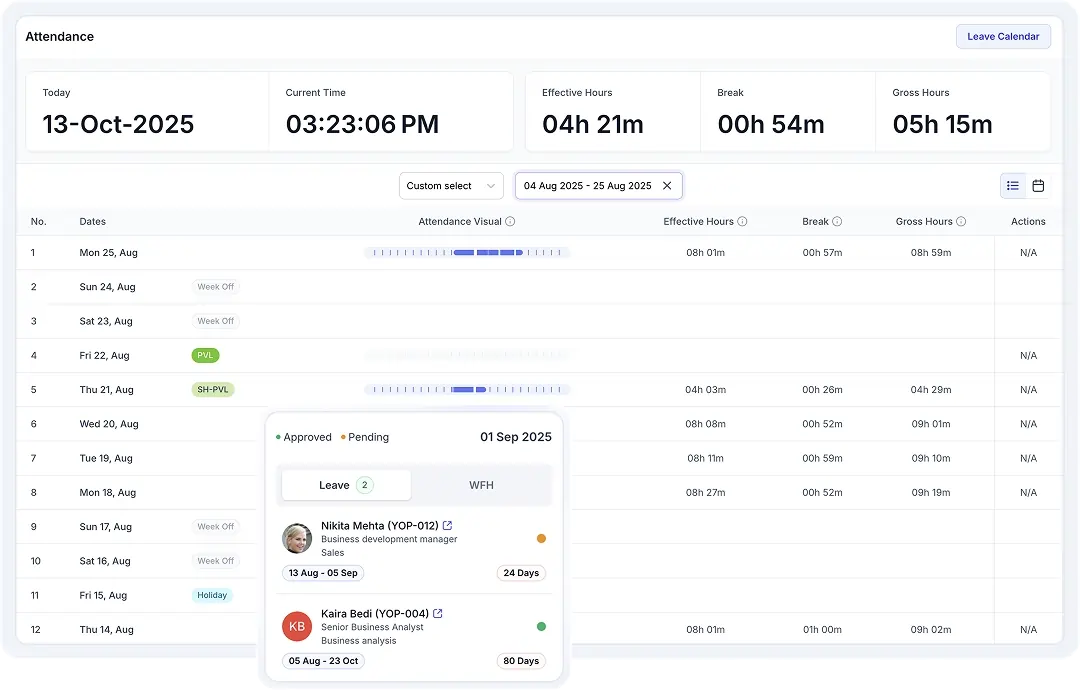The width and height of the screenshot is (1080, 690).
Task: Clear the date range with X icon
Action: pos(667,186)
